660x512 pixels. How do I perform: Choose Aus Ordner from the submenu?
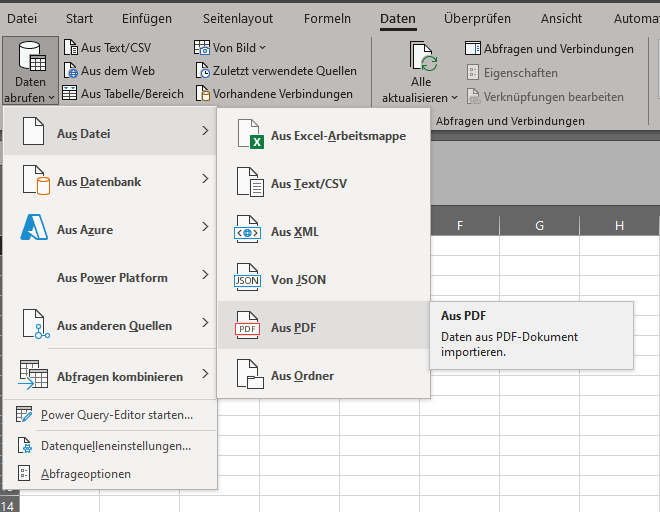324,374
